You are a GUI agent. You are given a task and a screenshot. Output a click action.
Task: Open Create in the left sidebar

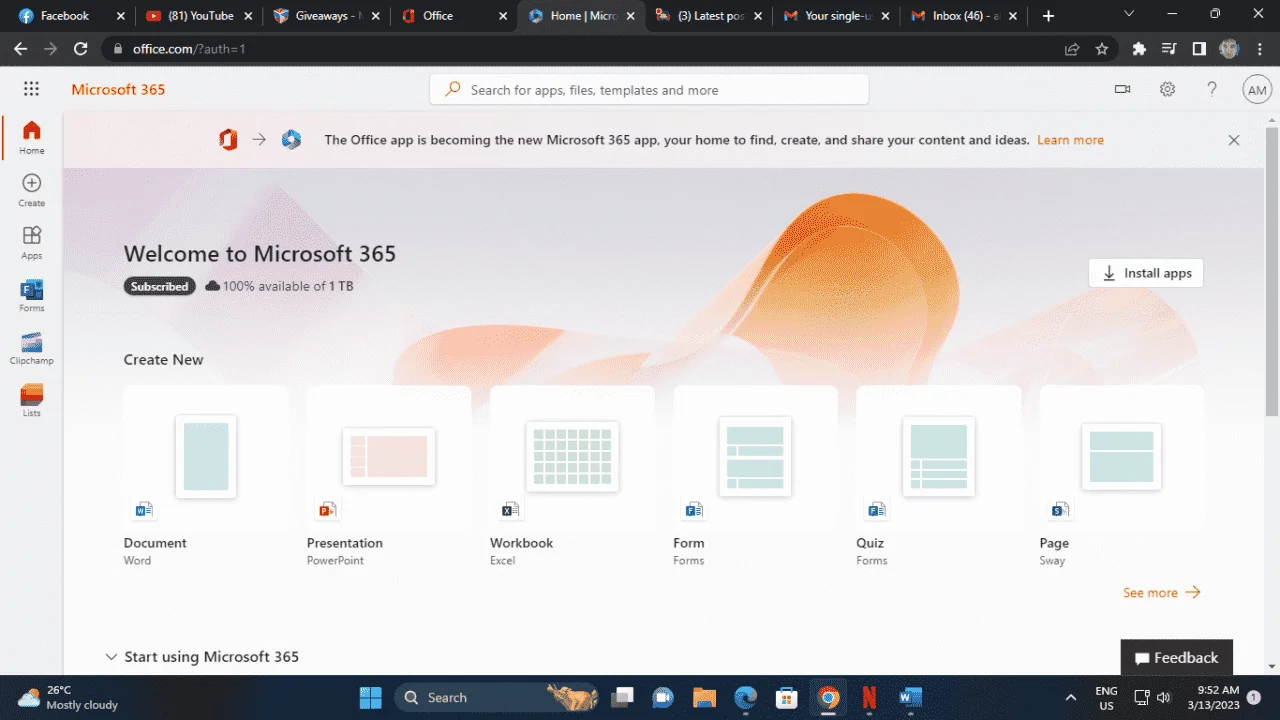[31, 190]
